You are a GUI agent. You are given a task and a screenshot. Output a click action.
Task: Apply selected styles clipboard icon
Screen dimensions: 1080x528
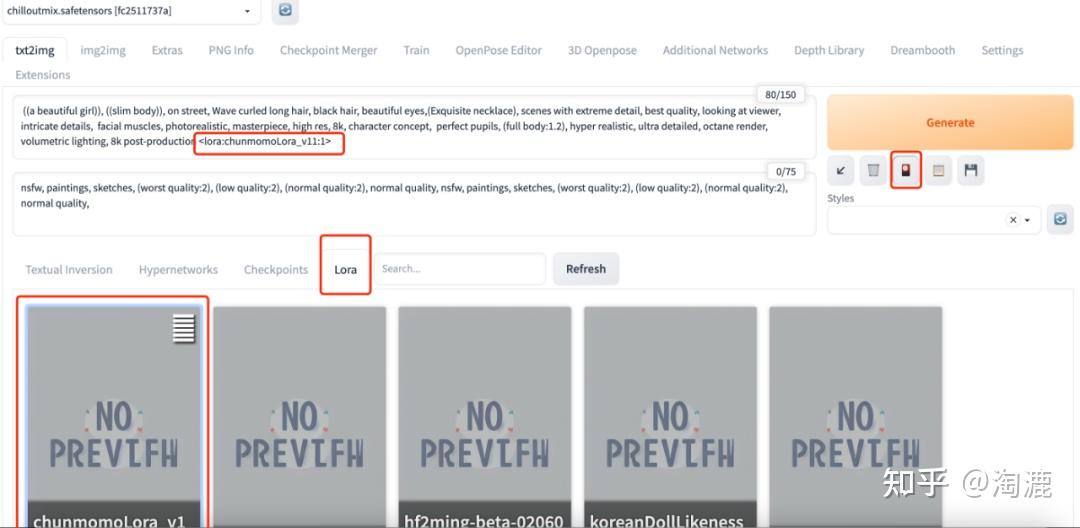tap(938, 170)
